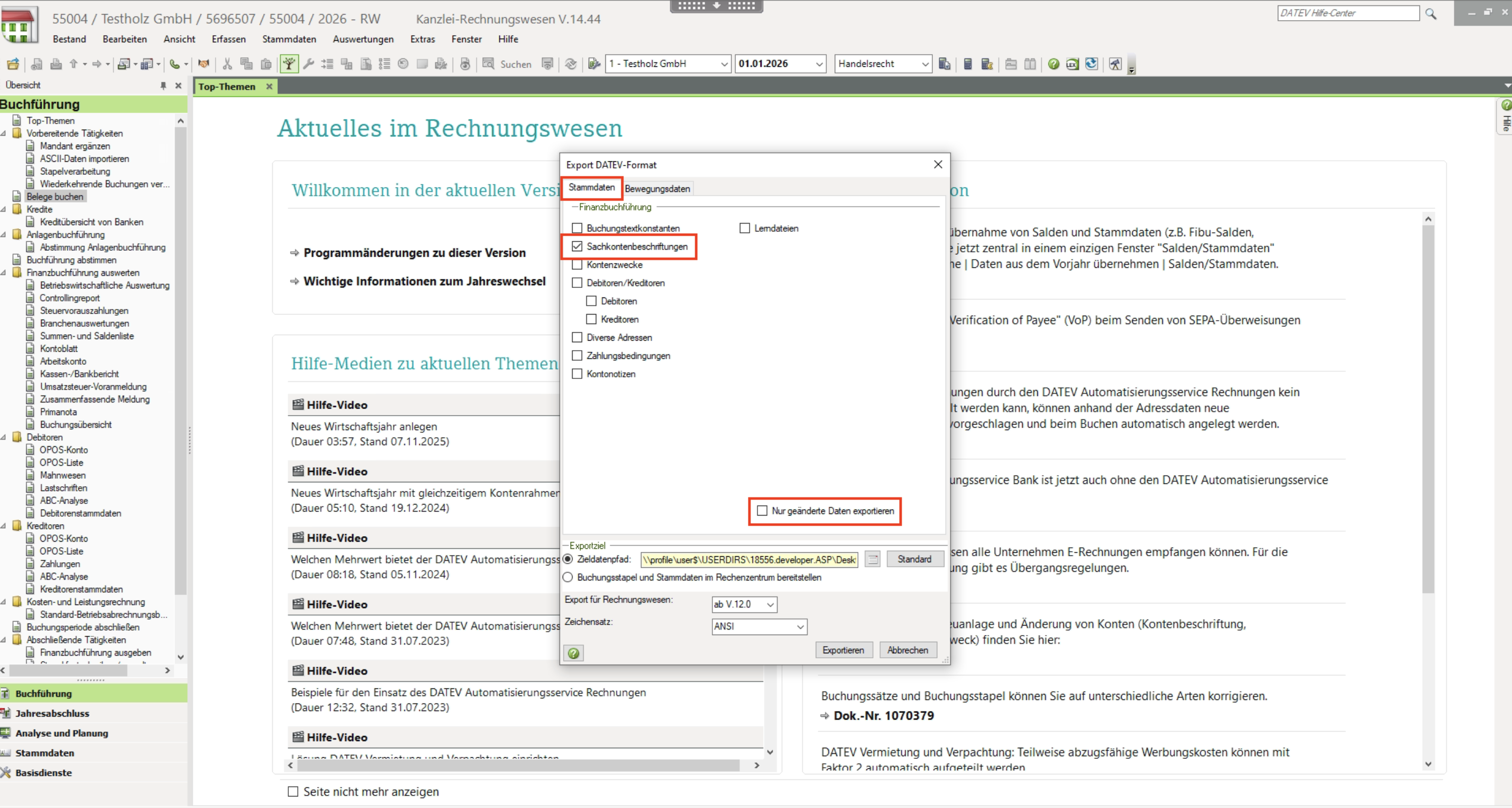The width and height of the screenshot is (1512, 808).
Task: Open the Extras menu
Action: (x=422, y=39)
